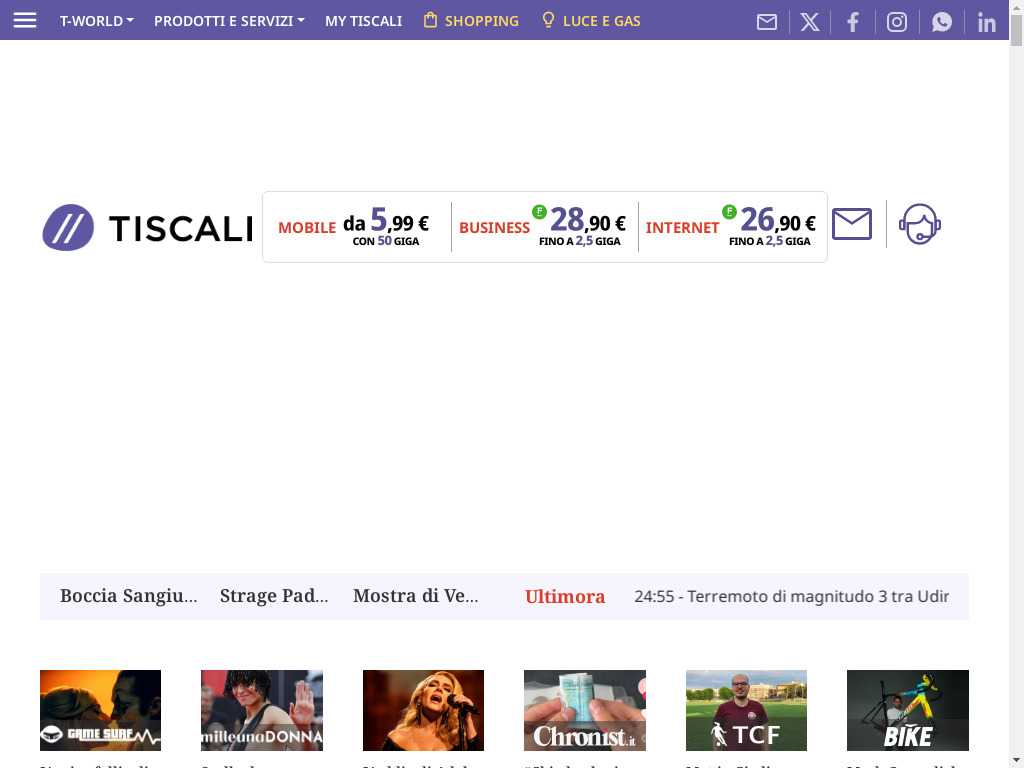Click the large envelope icon beside offers
1024x768 pixels.
[852, 224]
